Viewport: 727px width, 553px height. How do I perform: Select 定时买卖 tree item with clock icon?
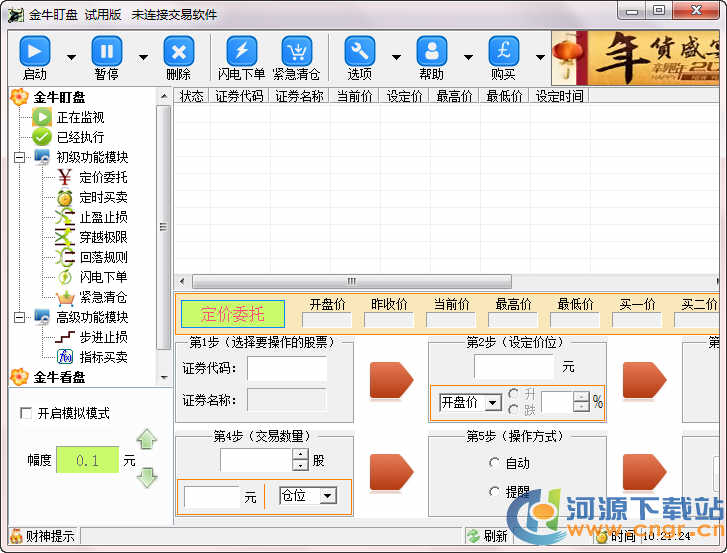point(103,197)
